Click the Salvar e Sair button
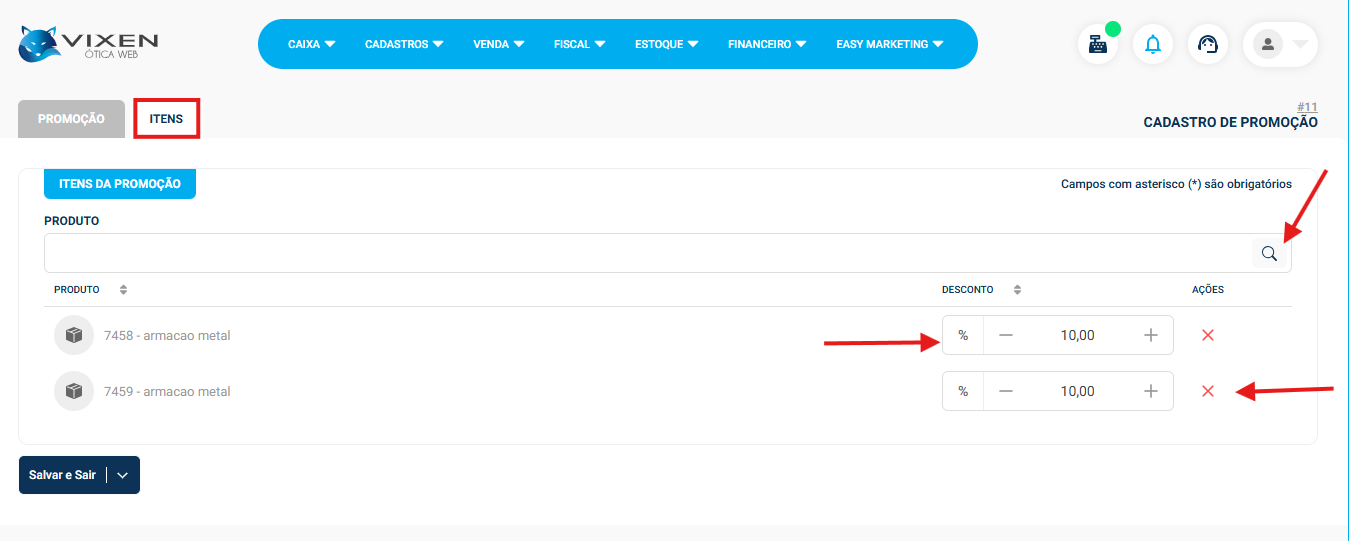This screenshot has width=1349, height=541. [x=62, y=475]
